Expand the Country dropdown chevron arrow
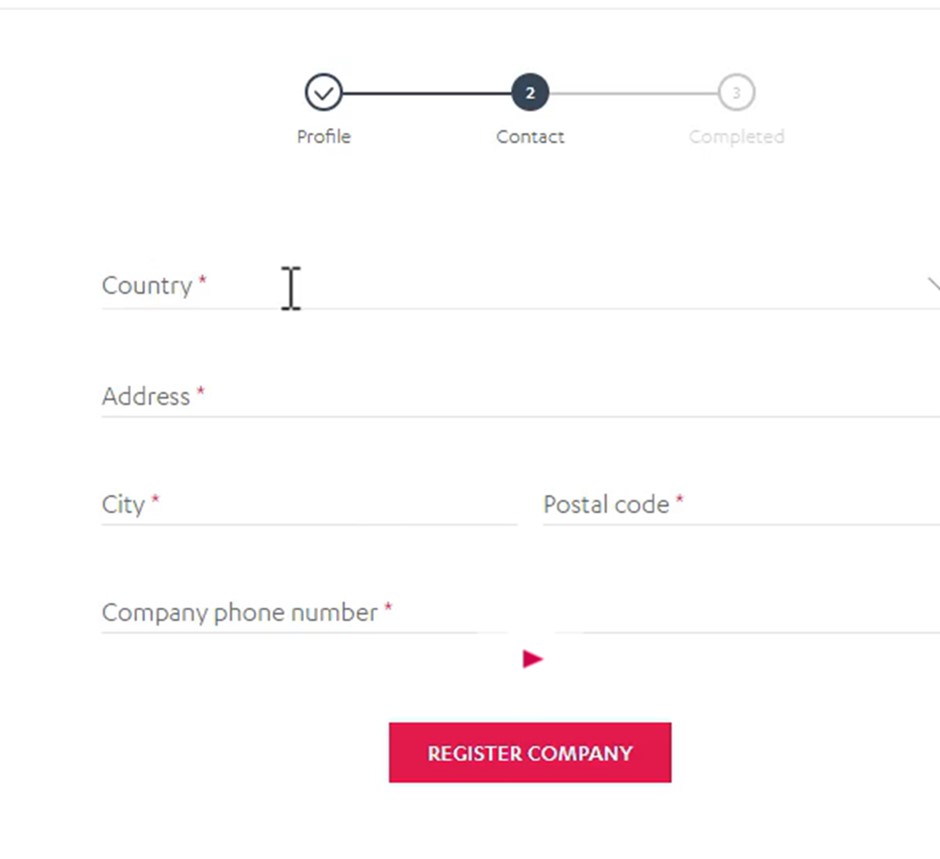The width and height of the screenshot is (940, 859). pos(933,284)
